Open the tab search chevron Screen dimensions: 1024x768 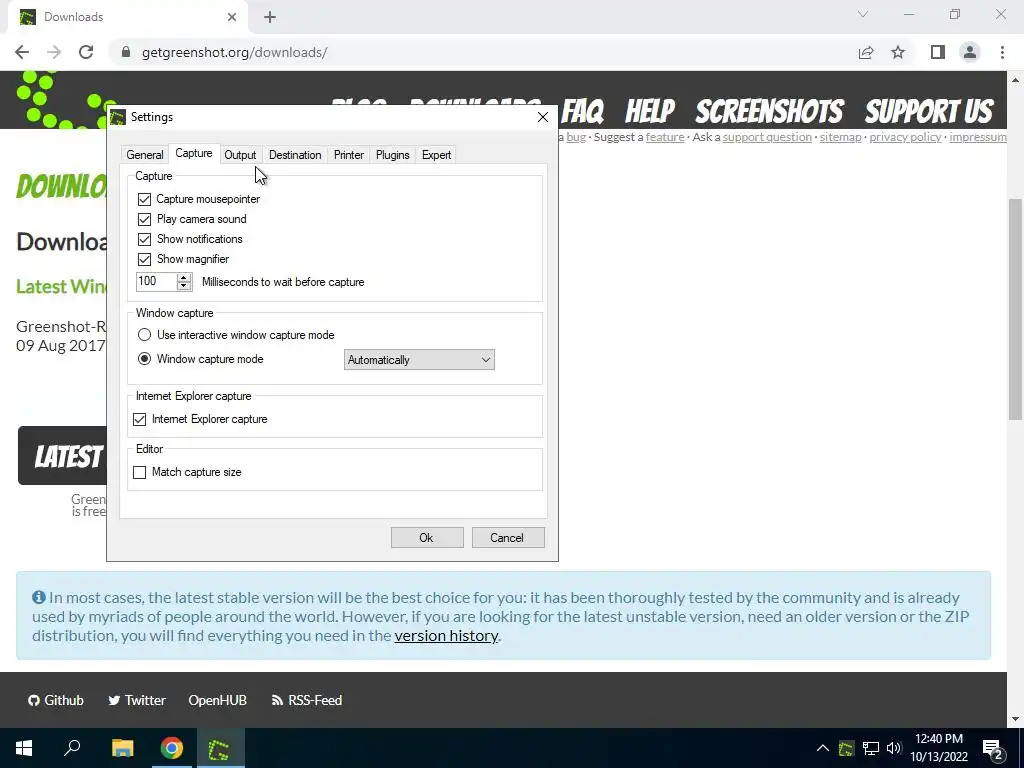pos(863,14)
